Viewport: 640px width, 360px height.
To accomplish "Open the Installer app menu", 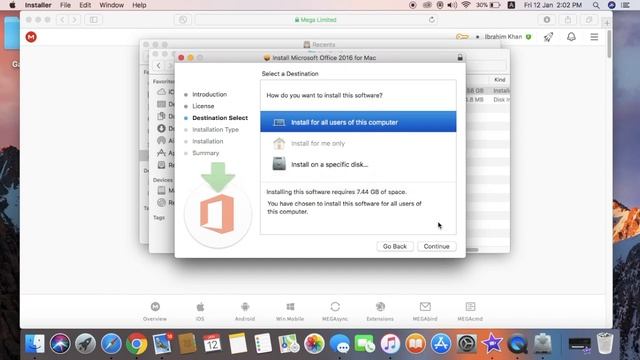I will coord(38,5).
